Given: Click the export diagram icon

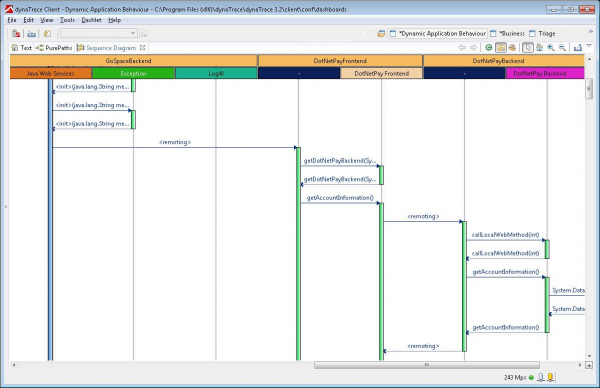Looking at the screenshot, I should click(x=578, y=47).
